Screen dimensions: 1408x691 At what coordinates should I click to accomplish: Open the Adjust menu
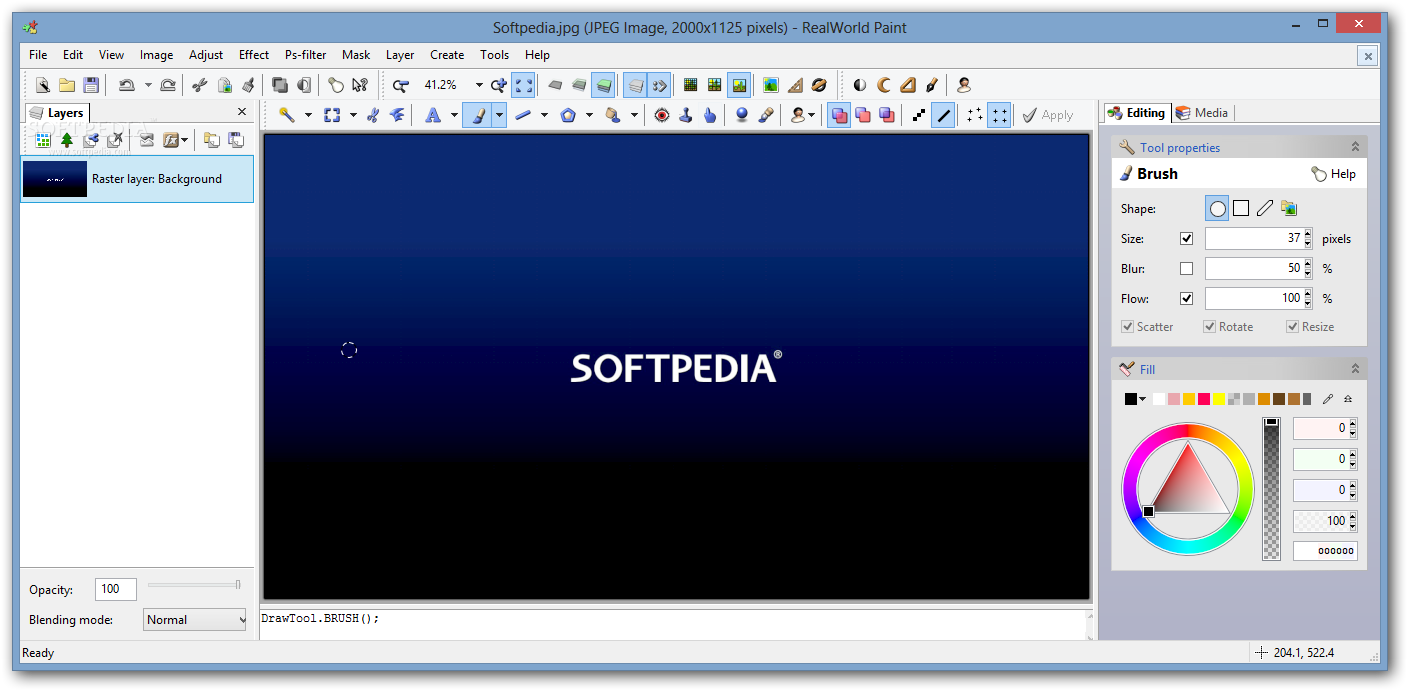[x=206, y=55]
